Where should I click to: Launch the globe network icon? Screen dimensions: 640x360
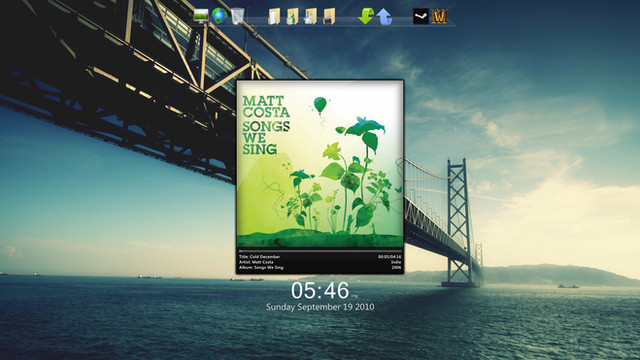tap(219, 16)
